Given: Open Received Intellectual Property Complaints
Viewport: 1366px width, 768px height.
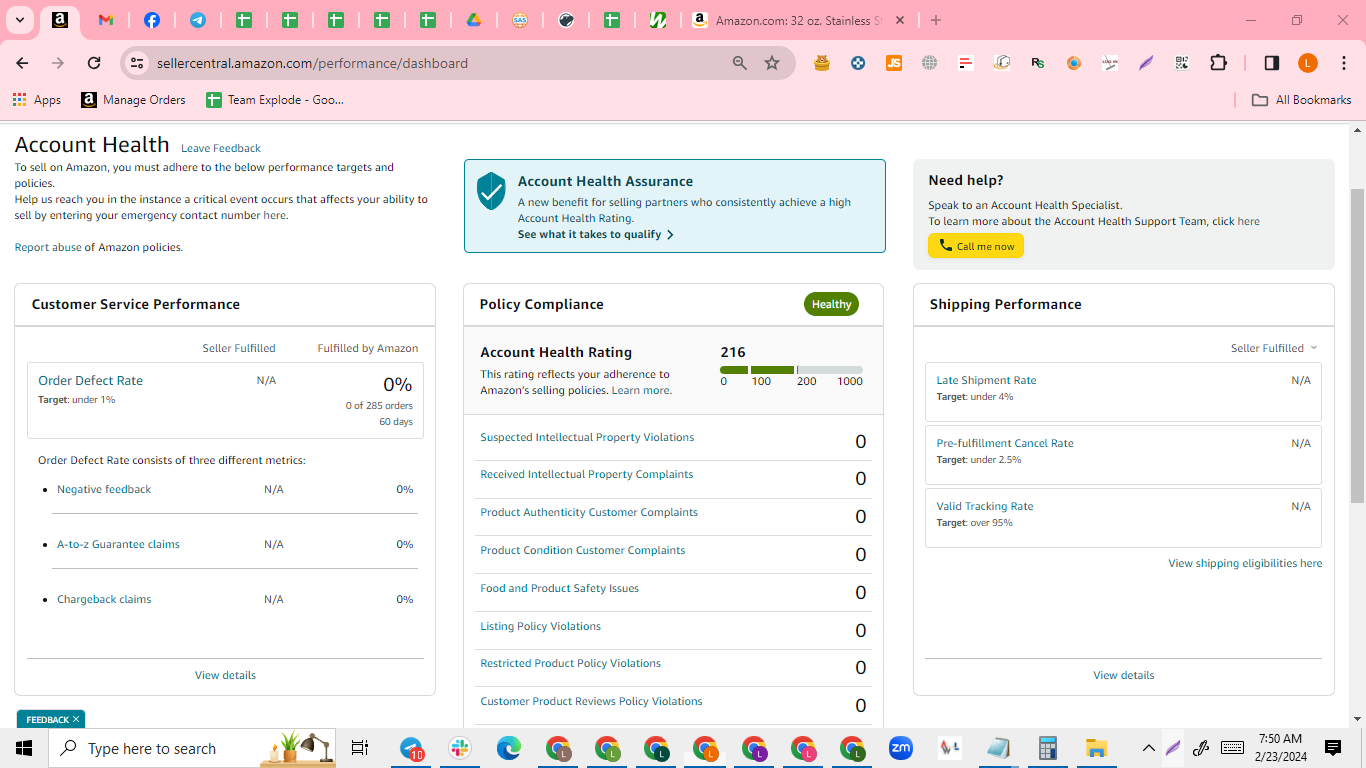Looking at the screenshot, I should (586, 474).
